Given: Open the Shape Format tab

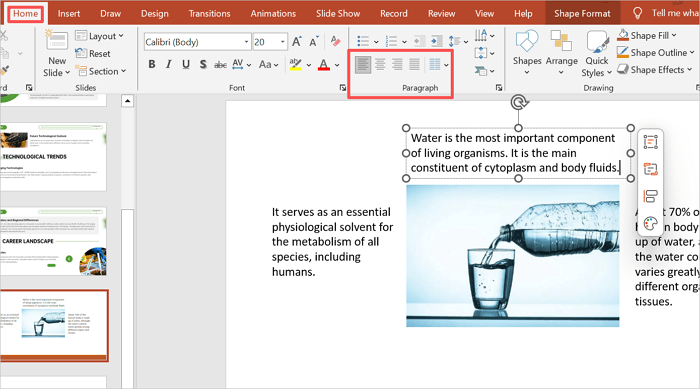Looking at the screenshot, I should [582, 14].
